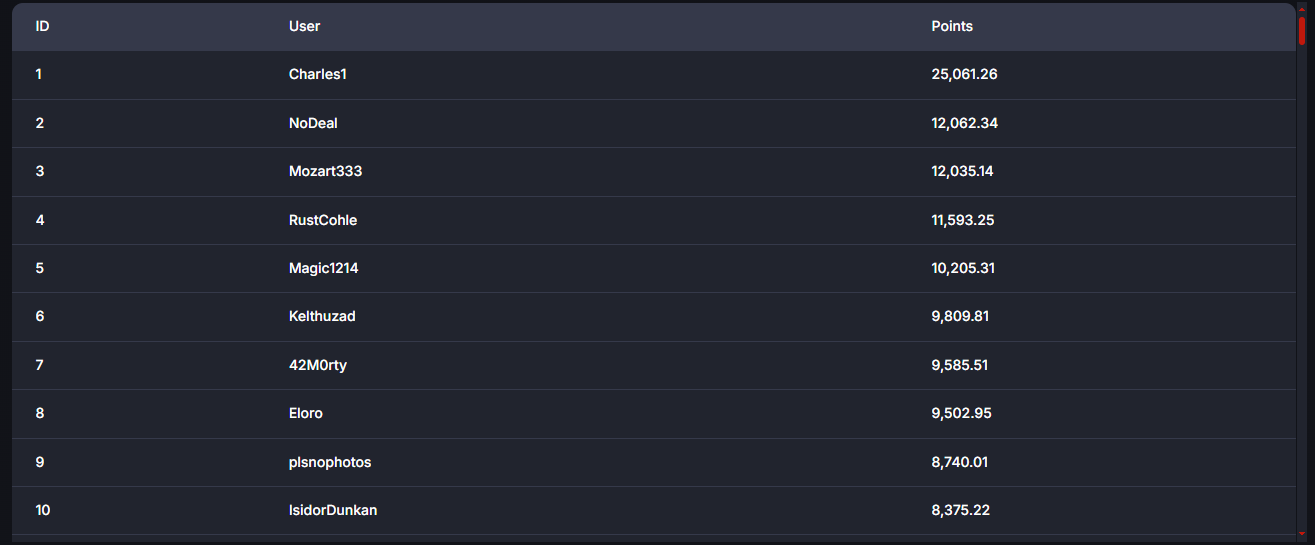The height and width of the screenshot is (545, 1315).
Task: Open Kelthuzad user row
Action: click(x=322, y=316)
